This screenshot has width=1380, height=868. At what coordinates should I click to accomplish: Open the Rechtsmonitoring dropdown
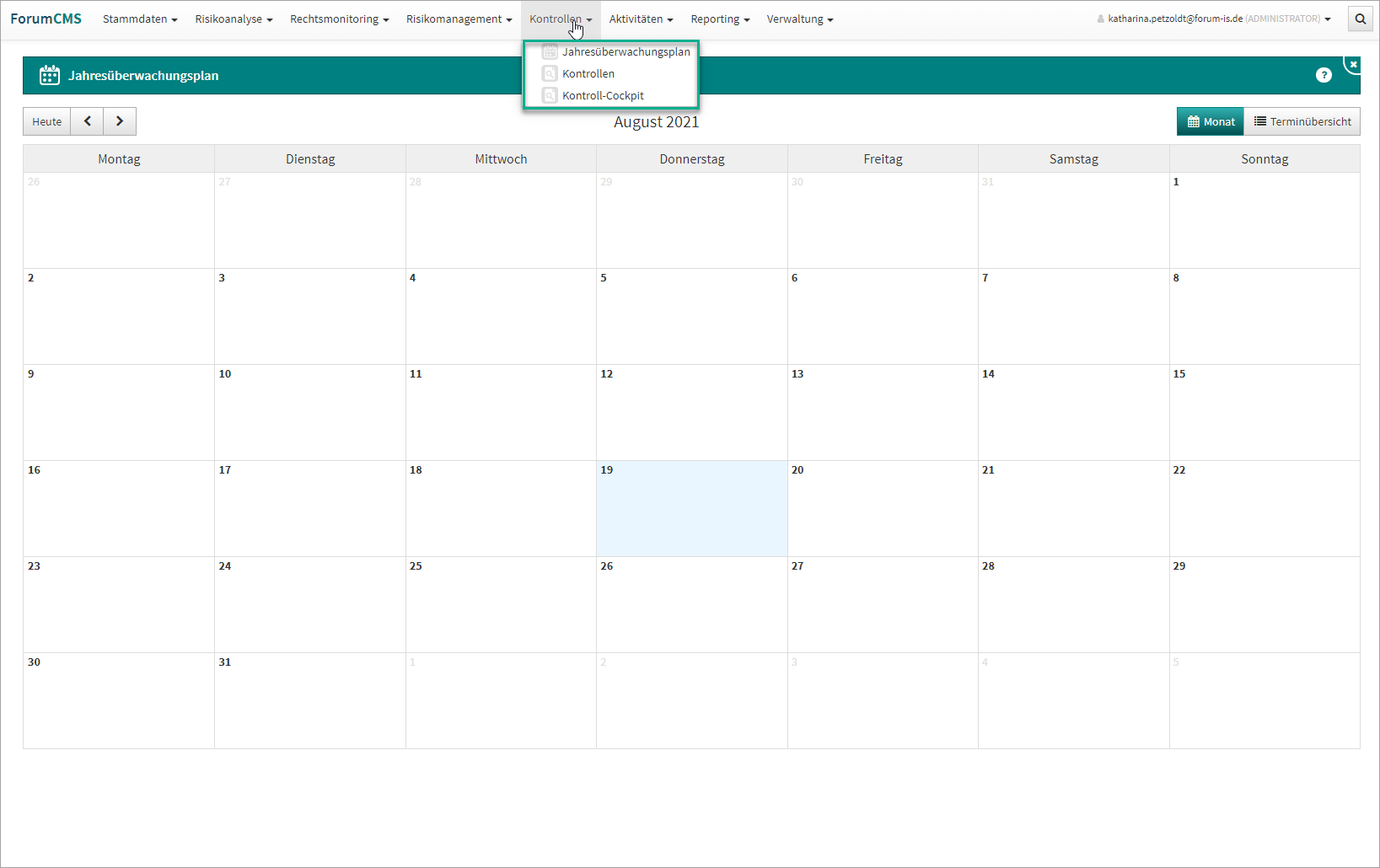(340, 19)
